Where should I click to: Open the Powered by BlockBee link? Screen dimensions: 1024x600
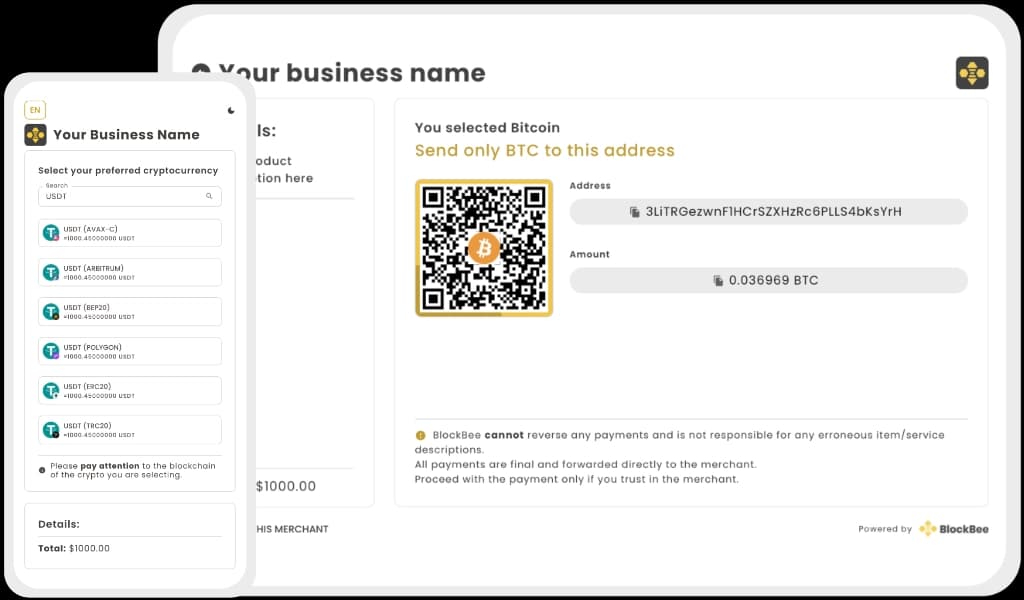pos(923,529)
